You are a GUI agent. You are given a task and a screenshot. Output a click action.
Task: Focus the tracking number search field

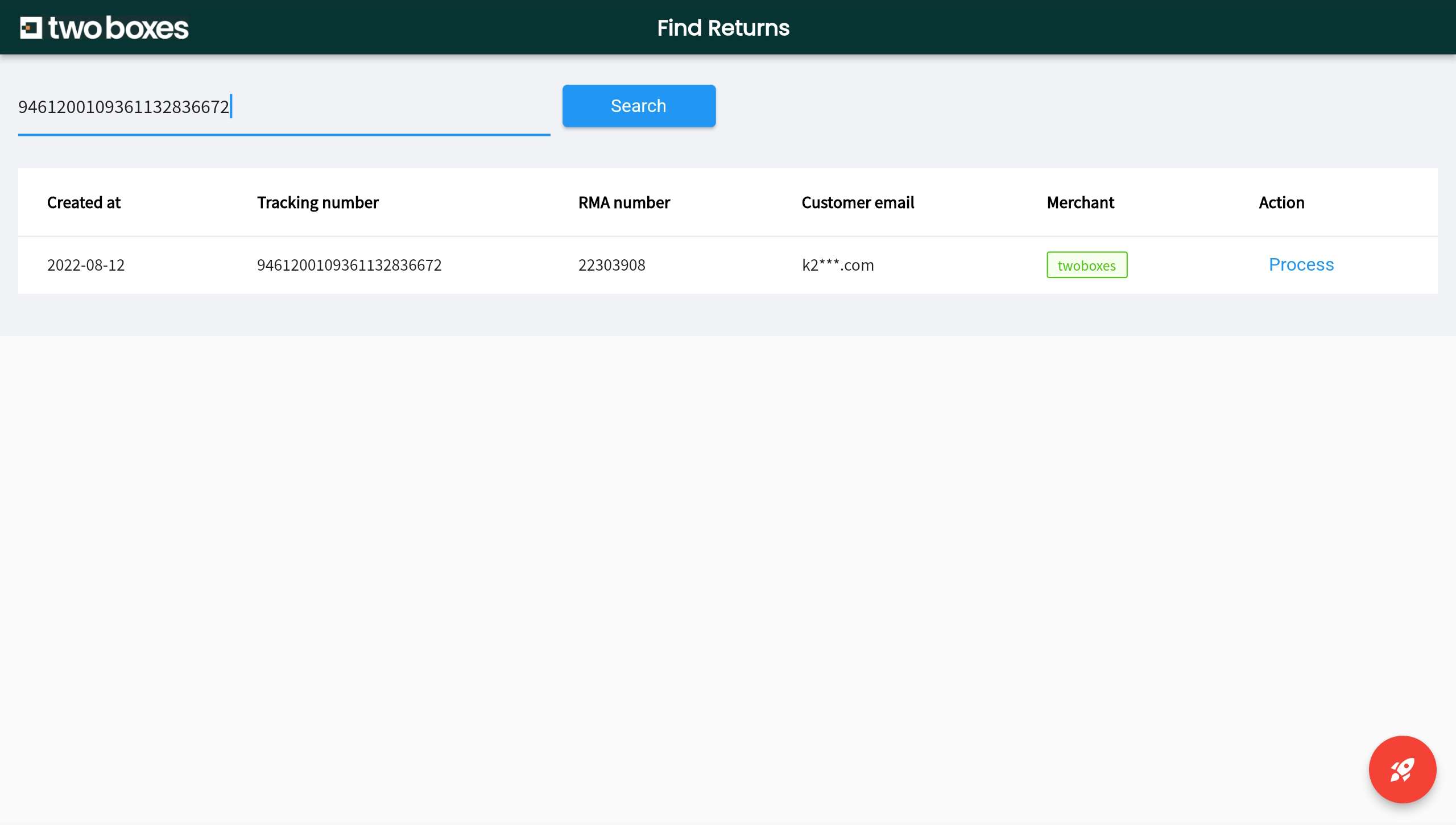pyautogui.click(x=284, y=107)
